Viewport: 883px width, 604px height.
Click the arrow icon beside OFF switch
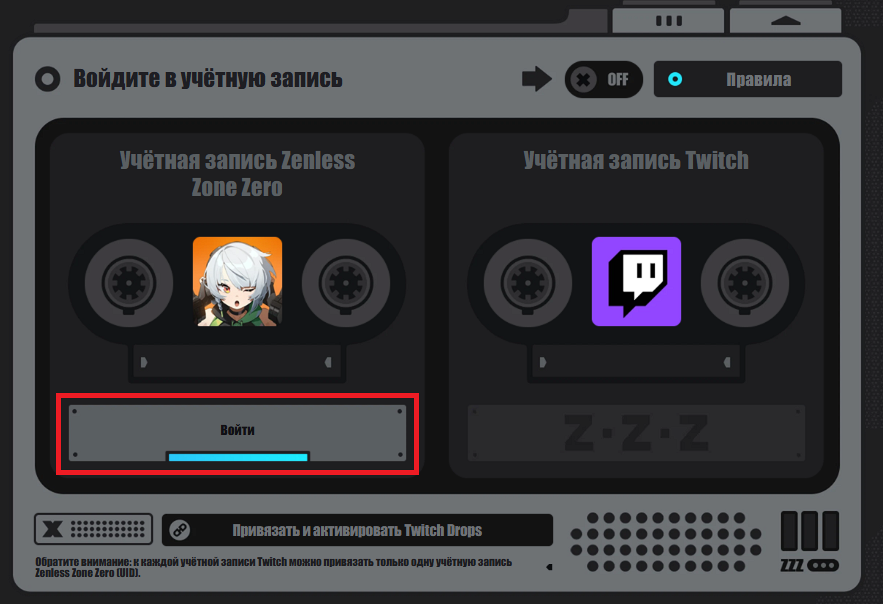537,79
